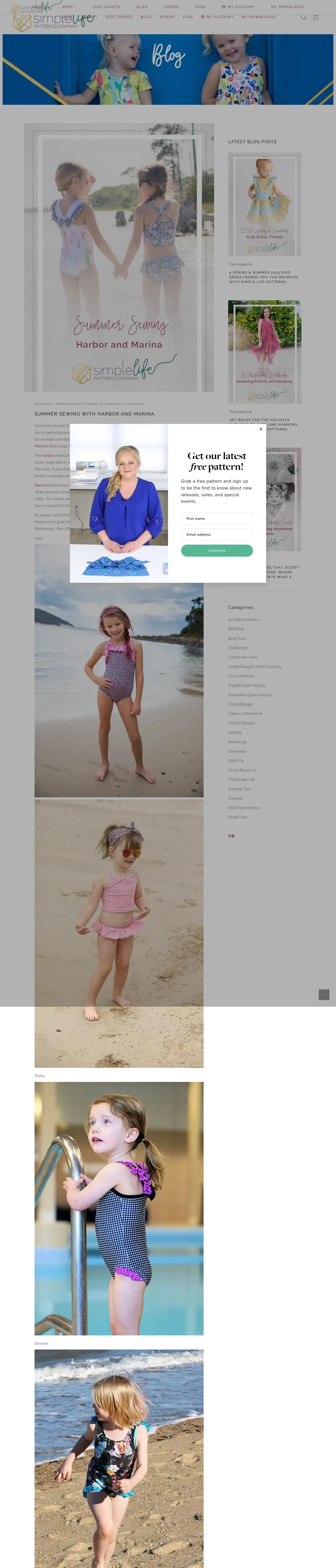Image resolution: width=336 pixels, height=1568 pixels.
Task: Open the Blog Tours category
Action: 237,638
